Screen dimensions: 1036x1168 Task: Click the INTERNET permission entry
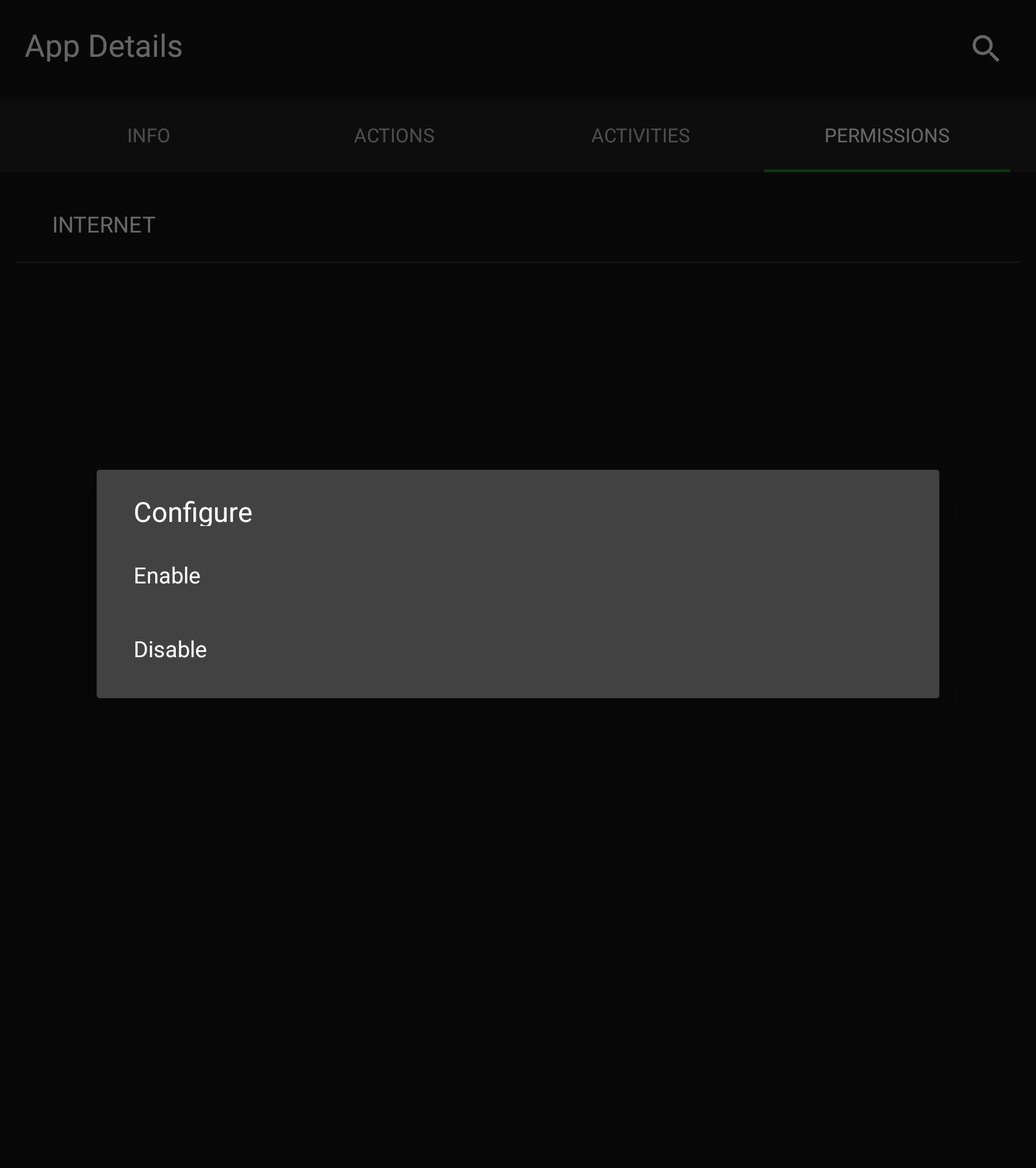coord(104,225)
